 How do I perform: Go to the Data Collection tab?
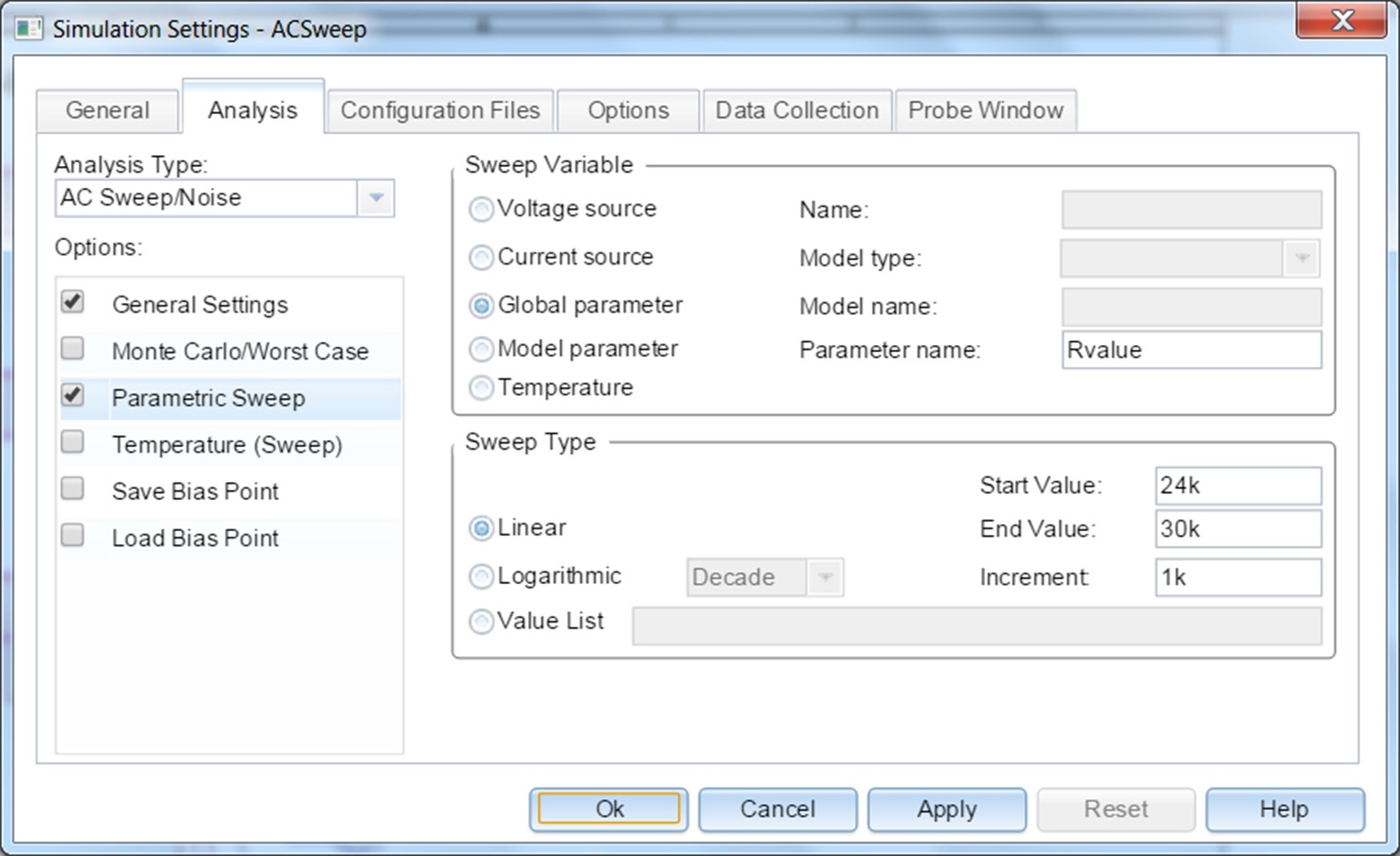(x=796, y=110)
